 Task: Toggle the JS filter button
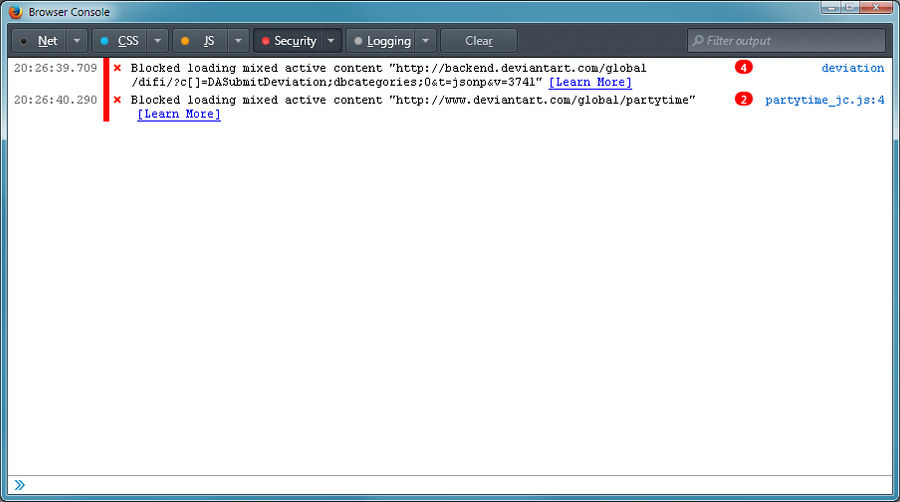200,41
